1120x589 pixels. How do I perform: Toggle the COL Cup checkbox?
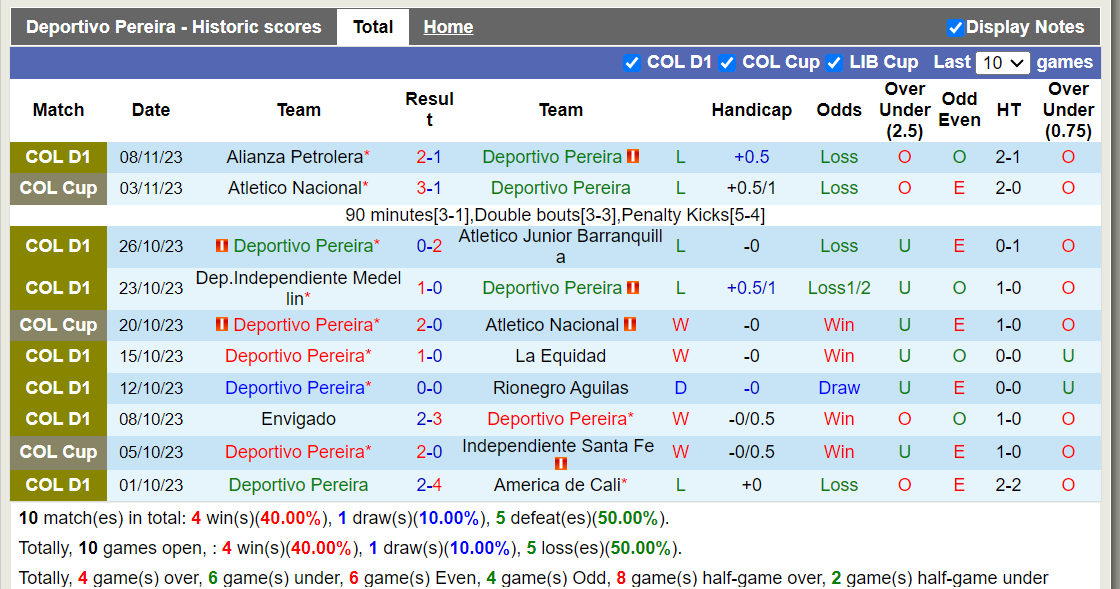tap(727, 62)
